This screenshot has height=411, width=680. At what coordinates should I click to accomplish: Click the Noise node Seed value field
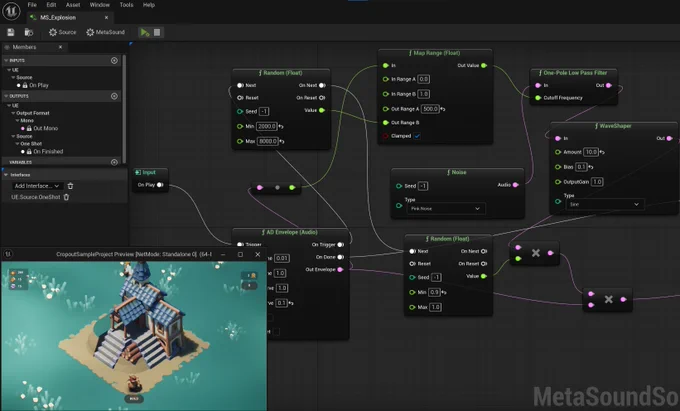tap(423, 186)
